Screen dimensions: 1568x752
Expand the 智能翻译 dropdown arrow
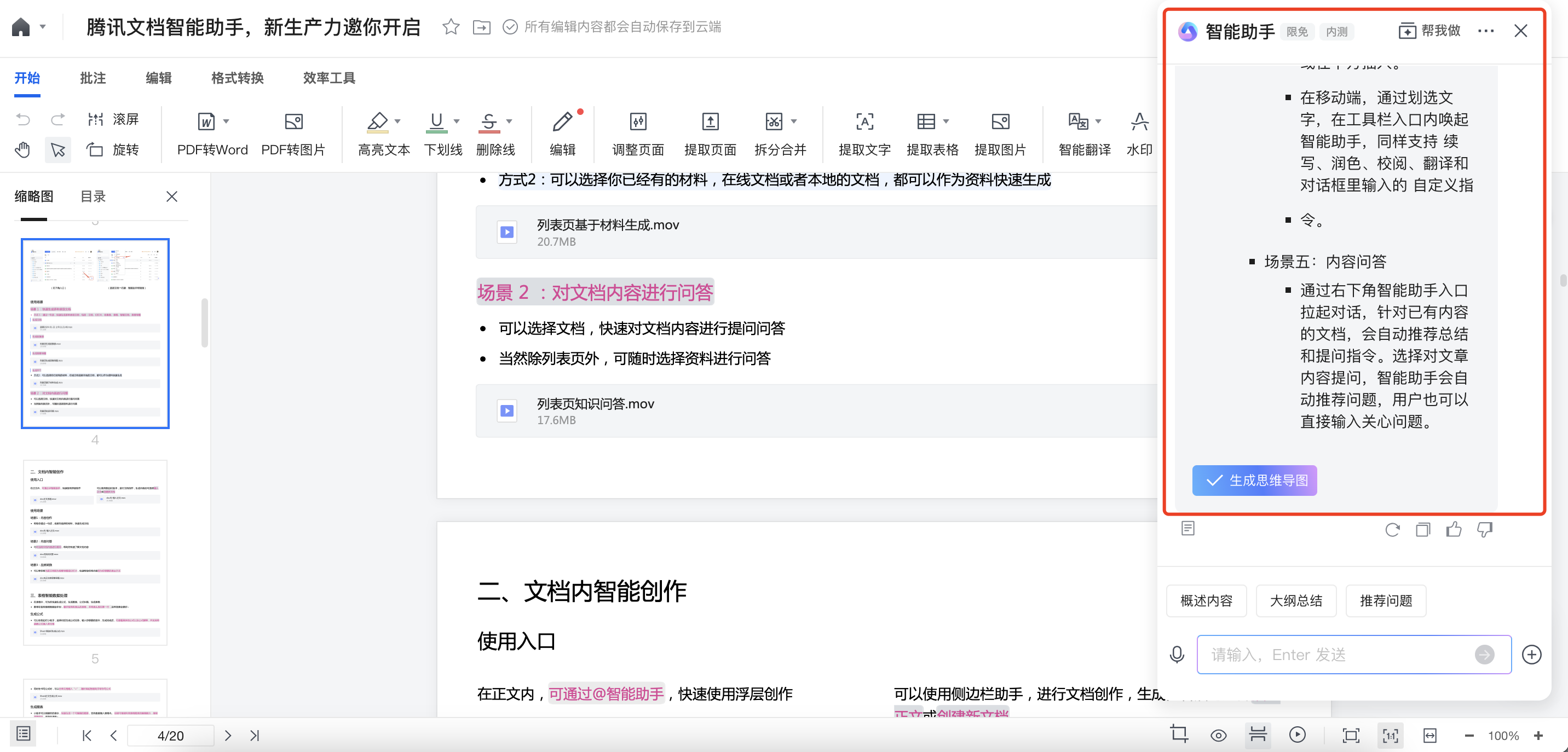[x=1098, y=121]
